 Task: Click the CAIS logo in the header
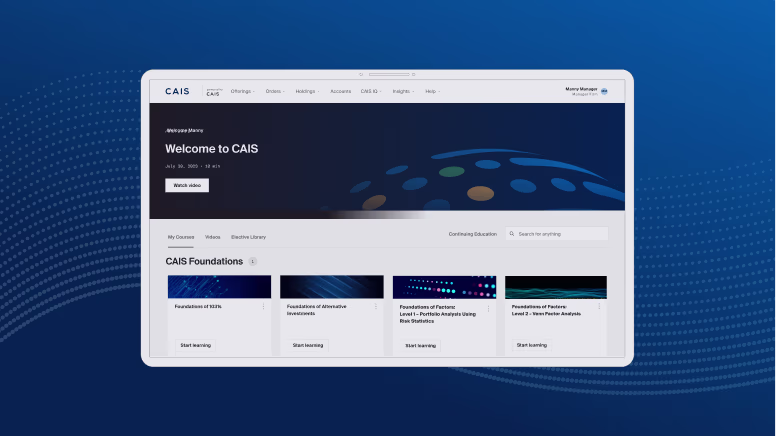[x=177, y=91]
